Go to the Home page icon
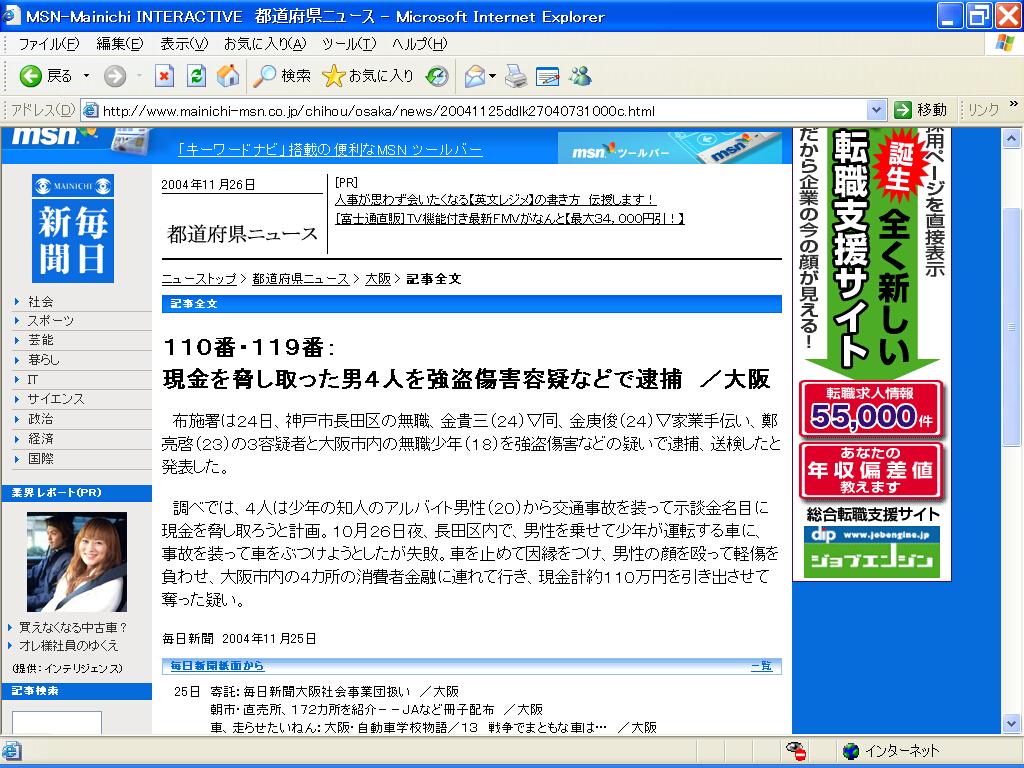The width and height of the screenshot is (1024, 768). point(228,76)
